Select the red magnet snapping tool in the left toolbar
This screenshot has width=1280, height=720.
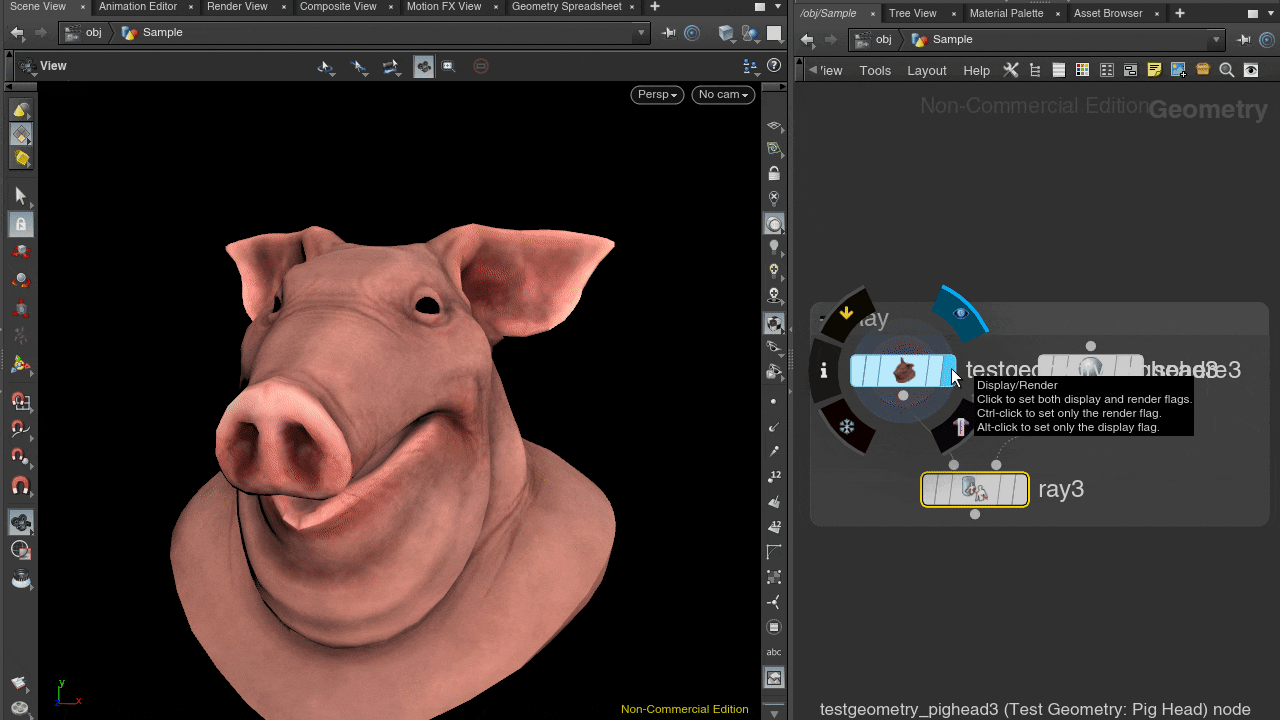[x=21, y=487]
